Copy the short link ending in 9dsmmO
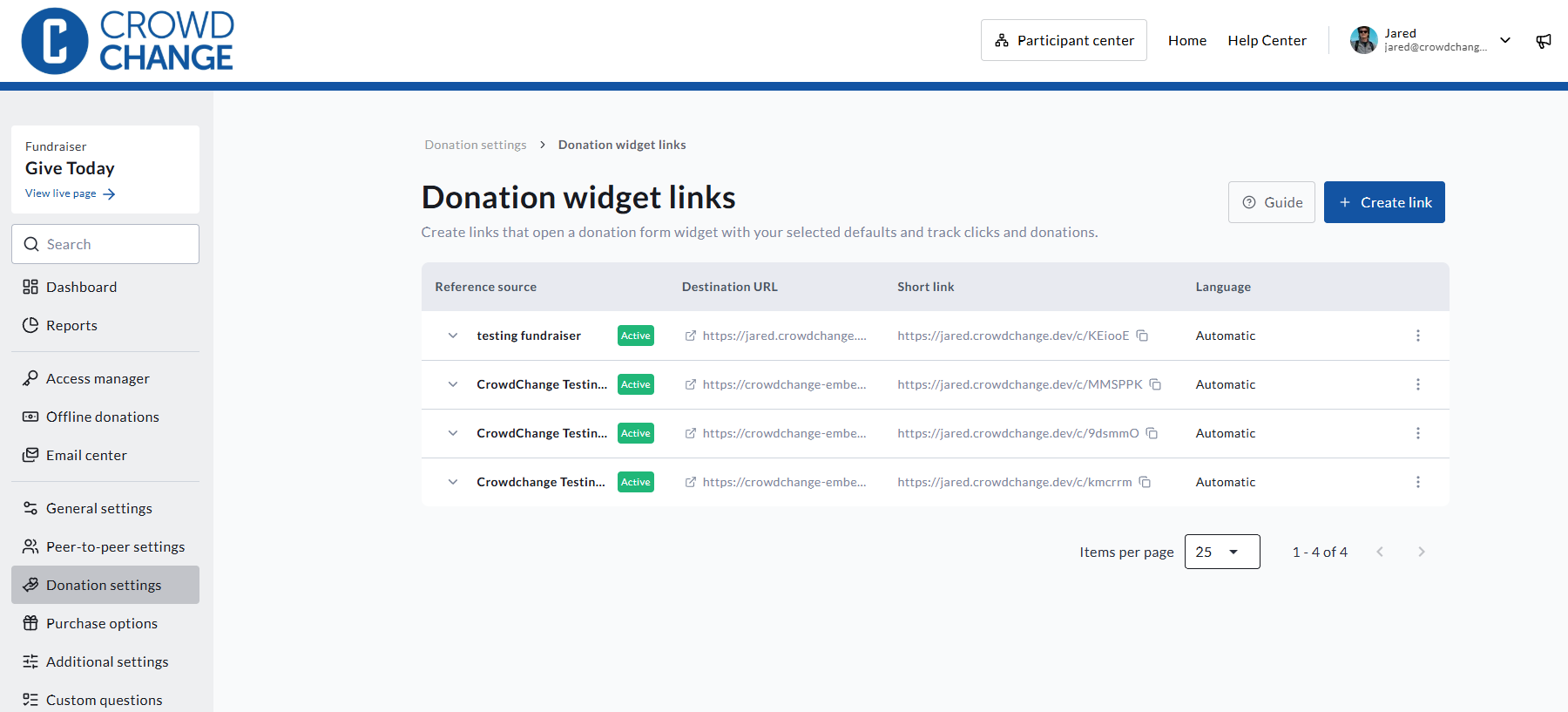 1152,433
